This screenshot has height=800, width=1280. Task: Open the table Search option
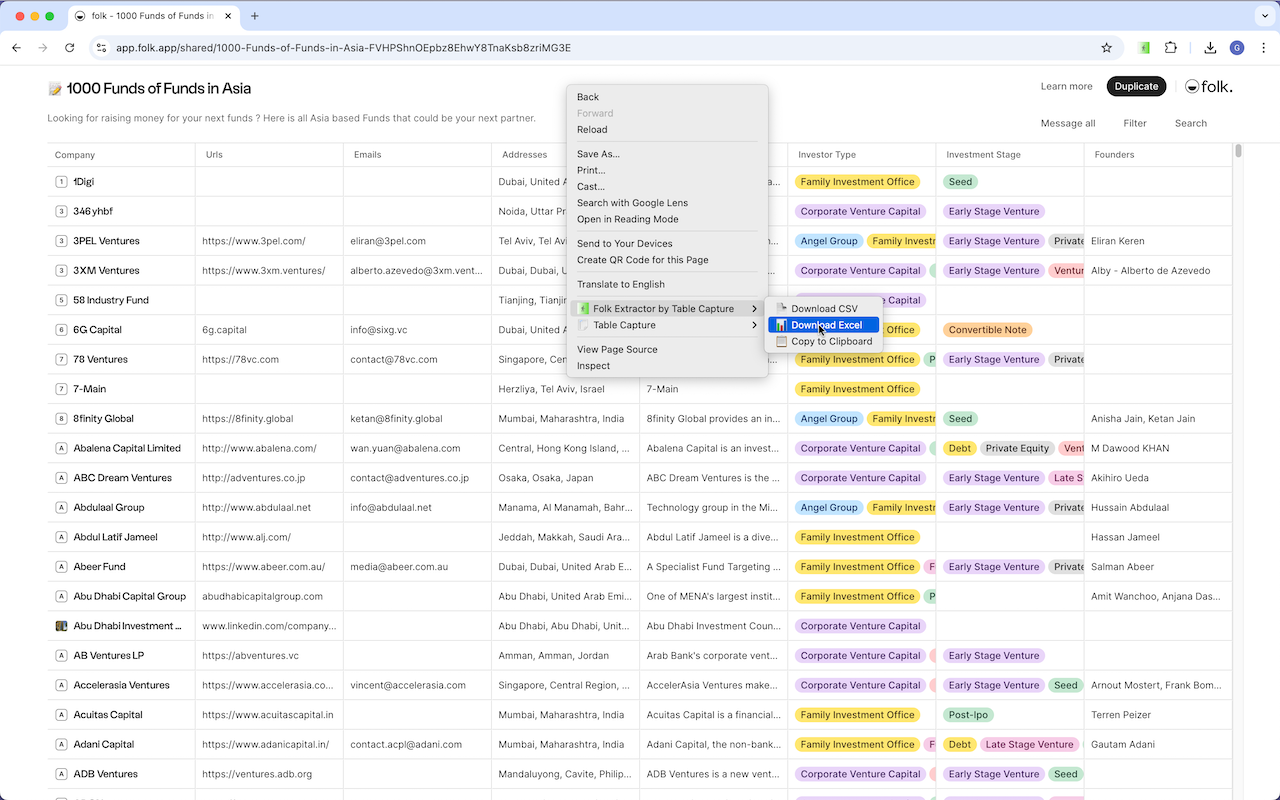click(x=1191, y=124)
